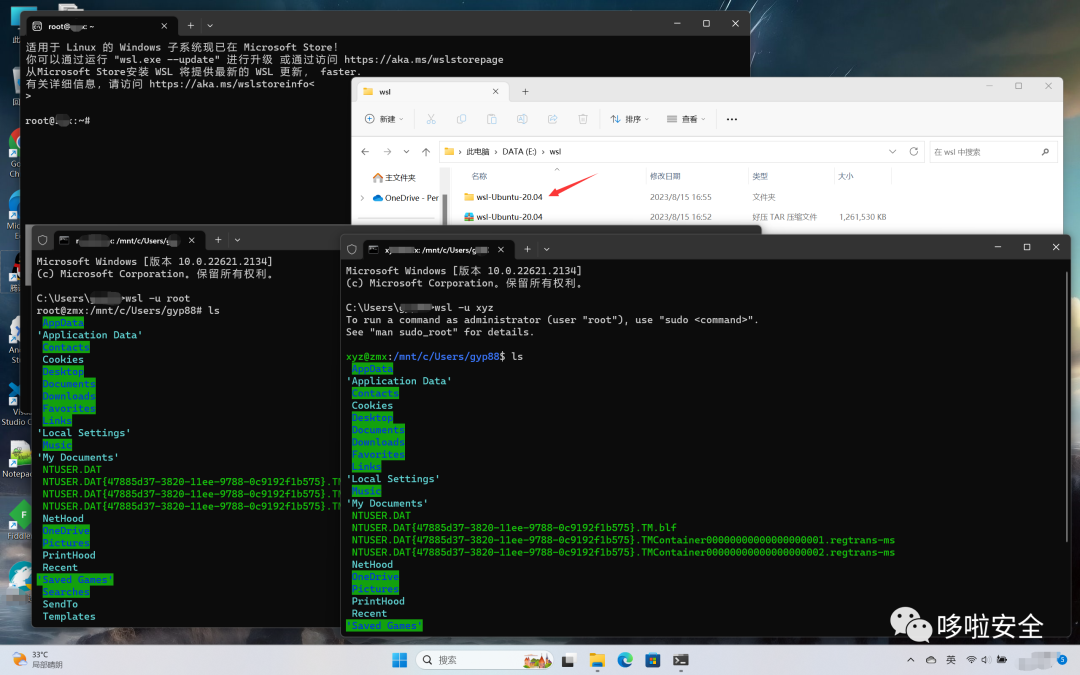The height and width of the screenshot is (675, 1080).
Task: Open the profile dropdown in xyz terminal
Action: point(546,249)
